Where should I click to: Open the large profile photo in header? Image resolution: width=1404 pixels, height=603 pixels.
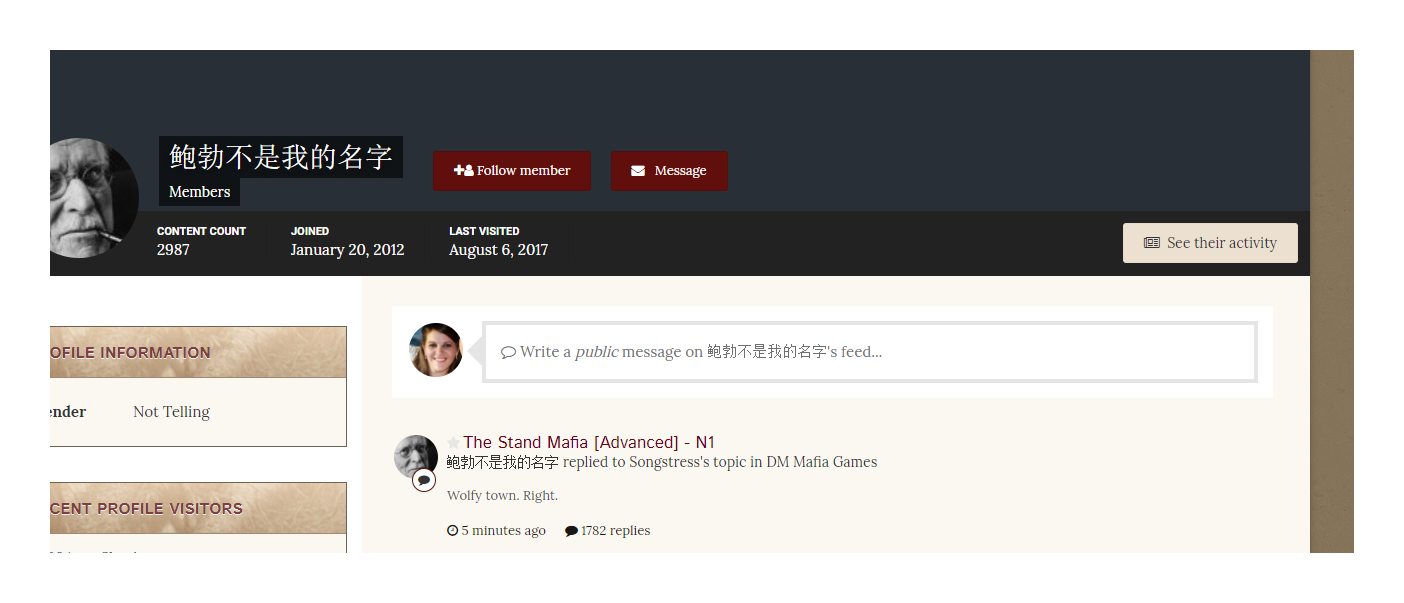pyautogui.click(x=90, y=198)
